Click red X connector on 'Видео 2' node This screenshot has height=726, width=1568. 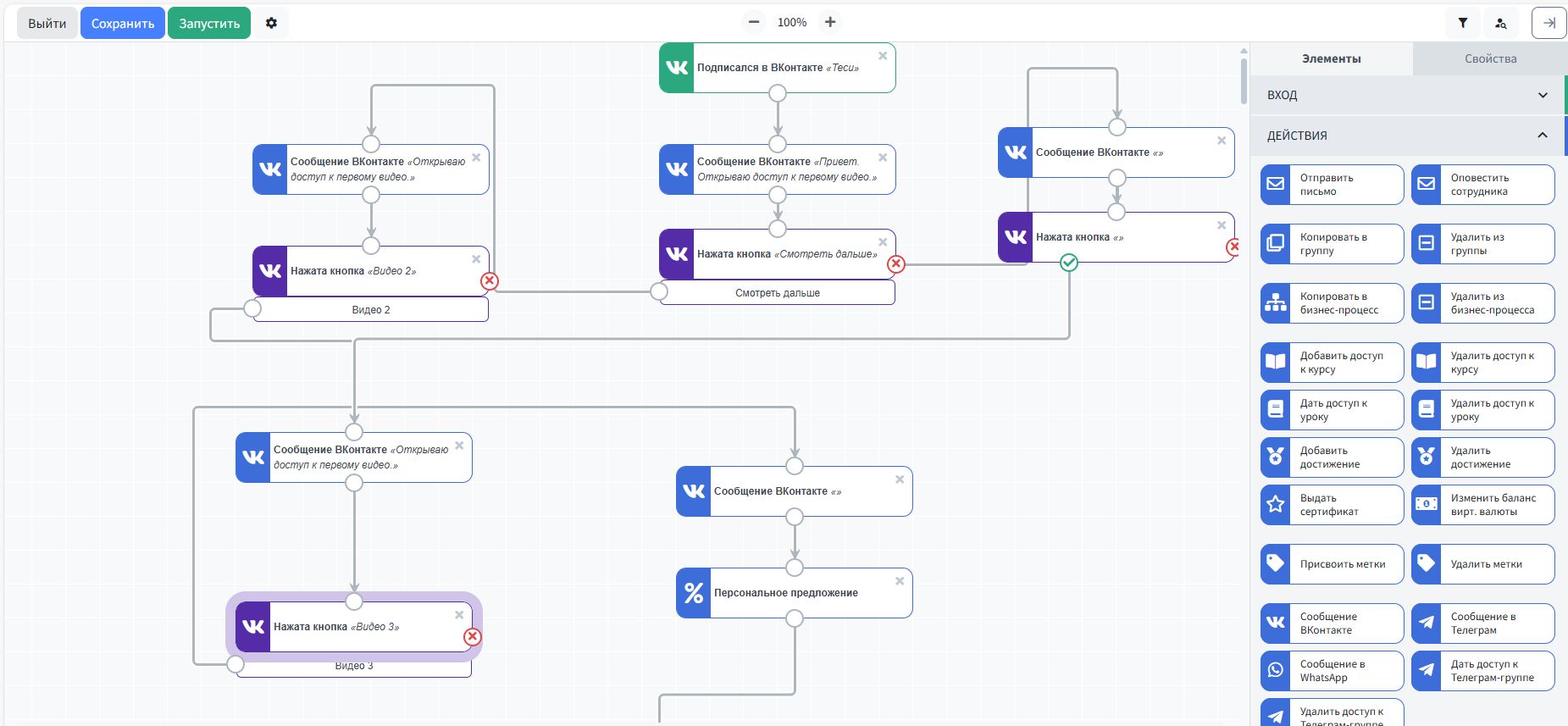click(x=490, y=281)
